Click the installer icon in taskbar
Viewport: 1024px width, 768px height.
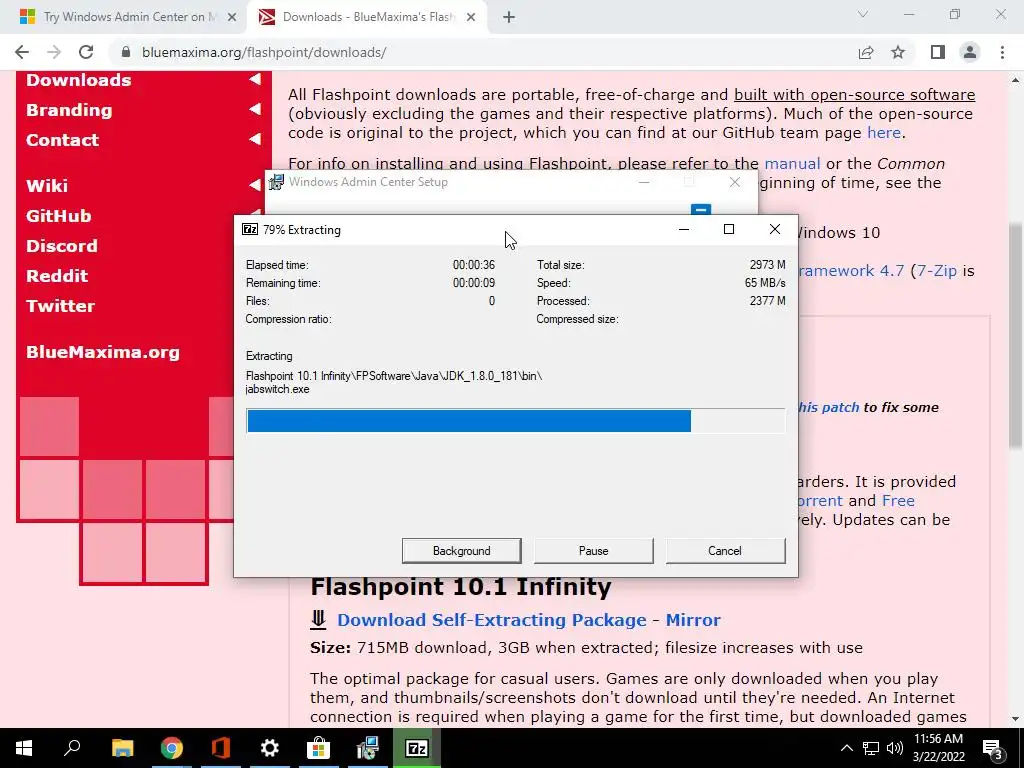pos(368,748)
